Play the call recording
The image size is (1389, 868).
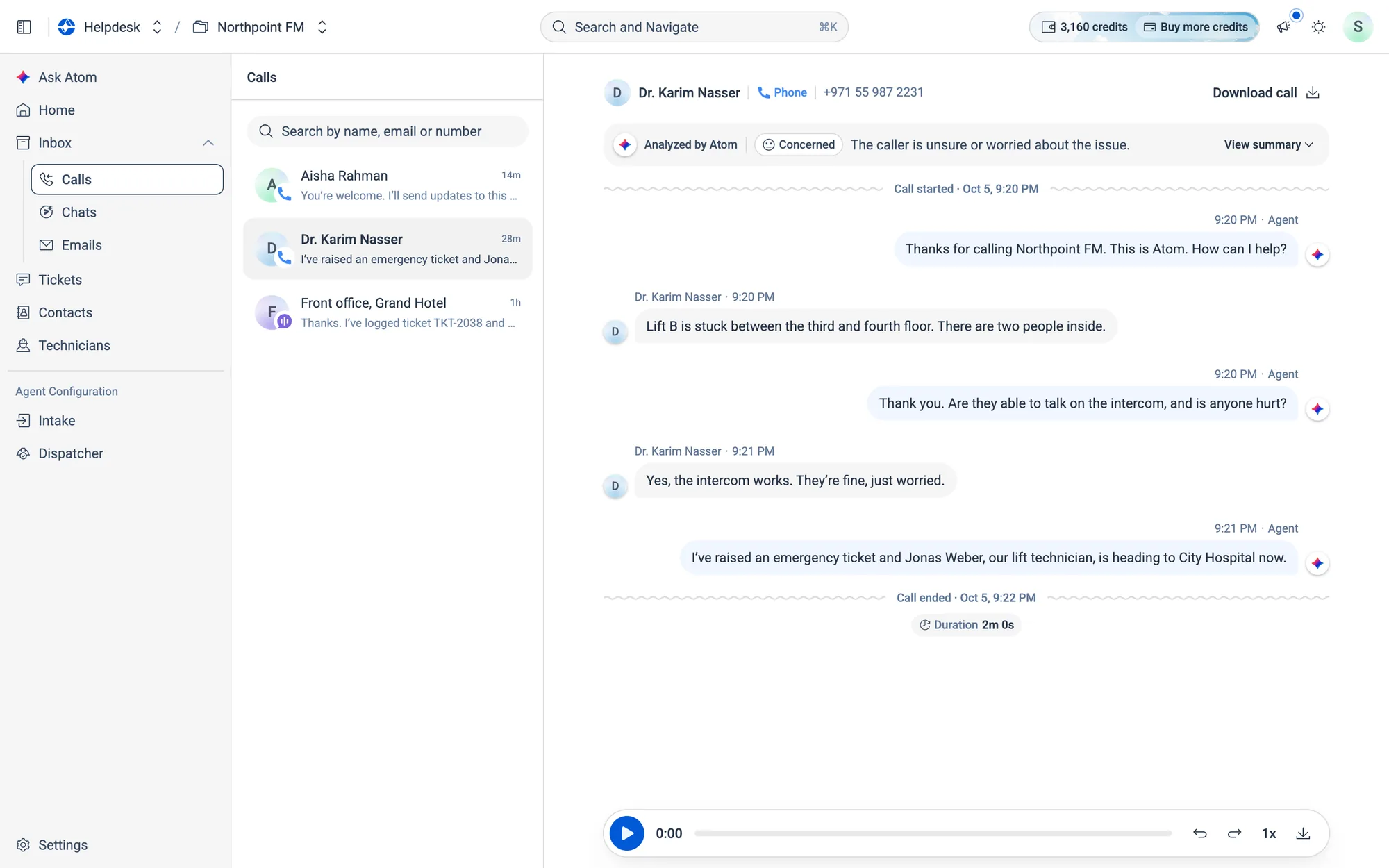click(626, 833)
